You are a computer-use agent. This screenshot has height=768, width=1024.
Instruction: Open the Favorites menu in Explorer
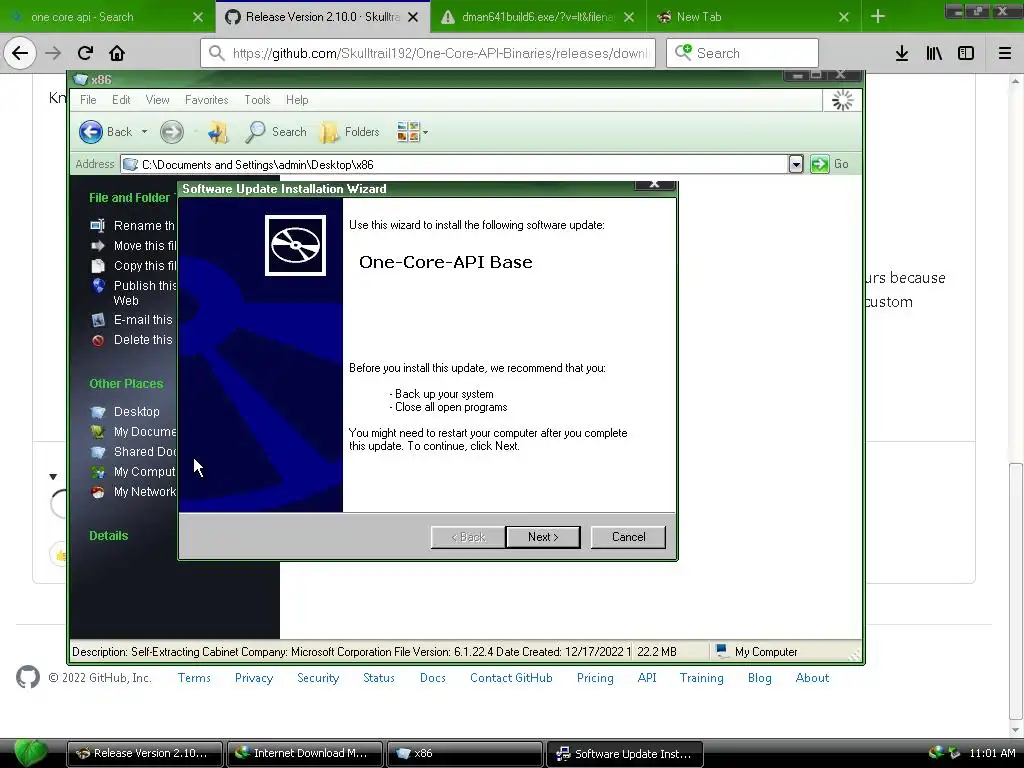coord(206,100)
